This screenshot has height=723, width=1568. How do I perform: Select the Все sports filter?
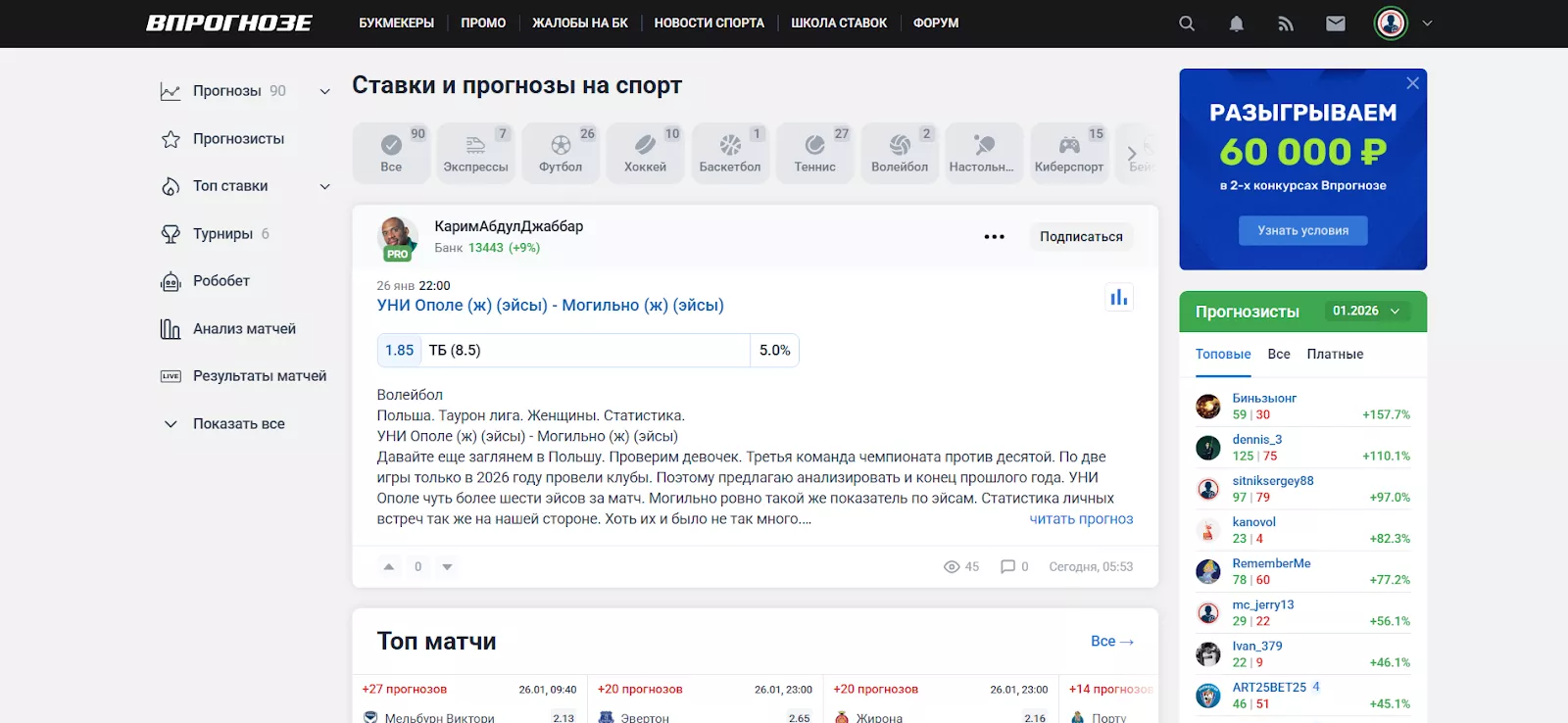pyautogui.click(x=391, y=153)
